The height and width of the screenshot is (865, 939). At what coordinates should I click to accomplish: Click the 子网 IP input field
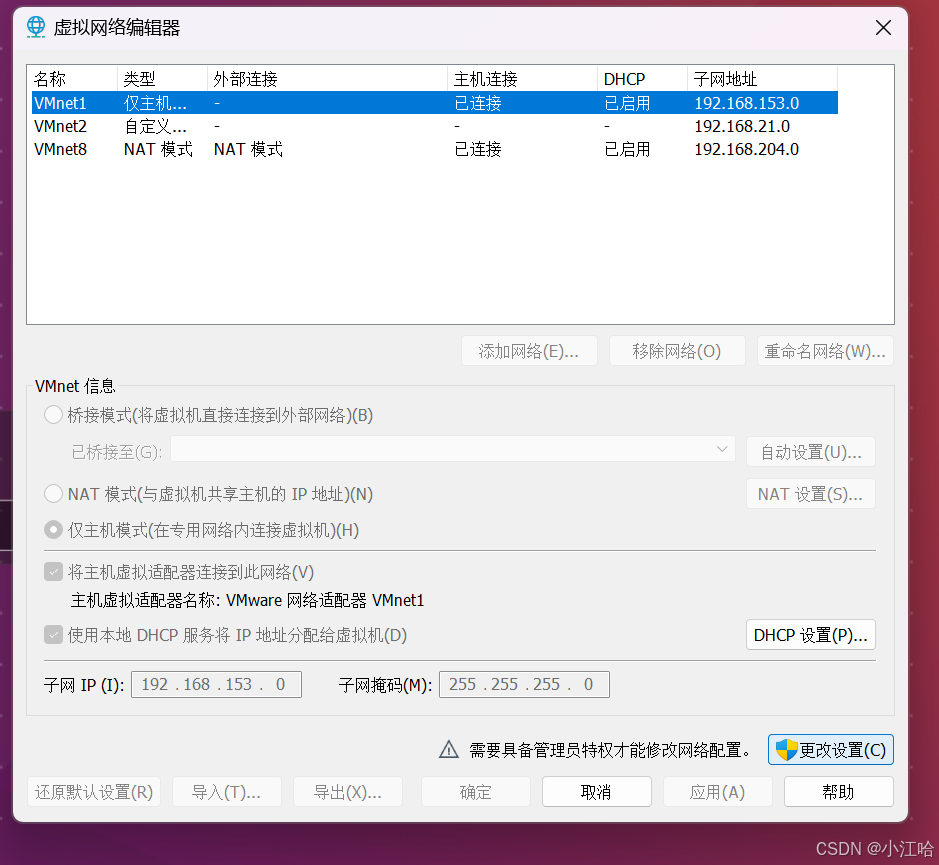[216, 684]
